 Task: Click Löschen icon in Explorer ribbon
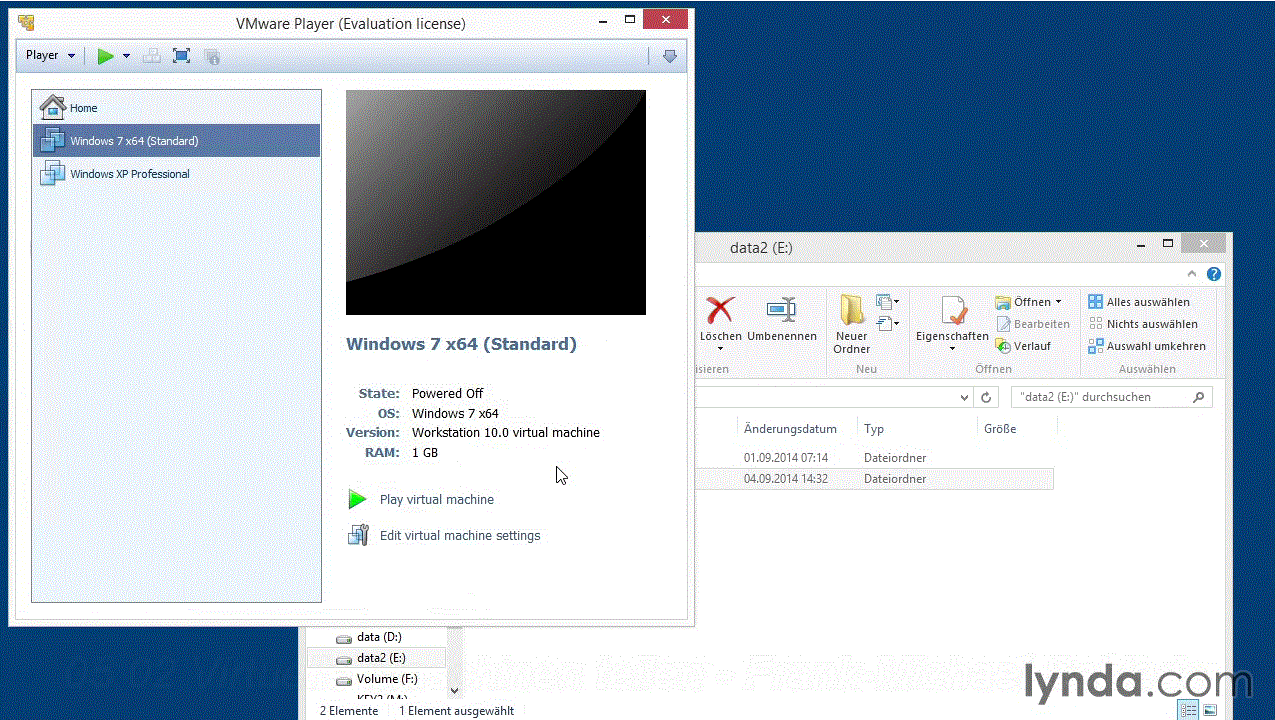point(720,310)
